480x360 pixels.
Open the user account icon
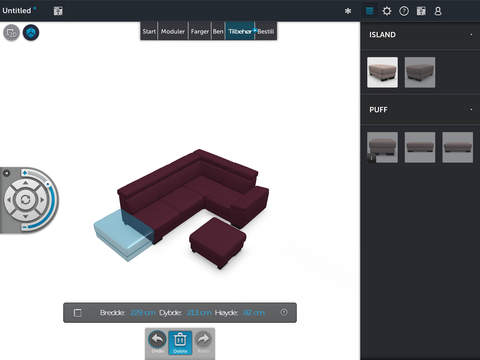(x=438, y=11)
